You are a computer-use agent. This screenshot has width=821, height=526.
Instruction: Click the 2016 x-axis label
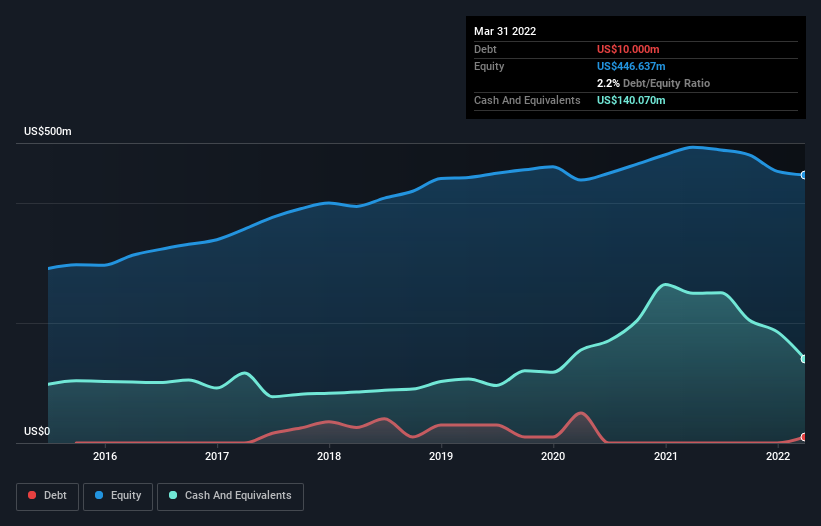pyautogui.click(x=105, y=456)
